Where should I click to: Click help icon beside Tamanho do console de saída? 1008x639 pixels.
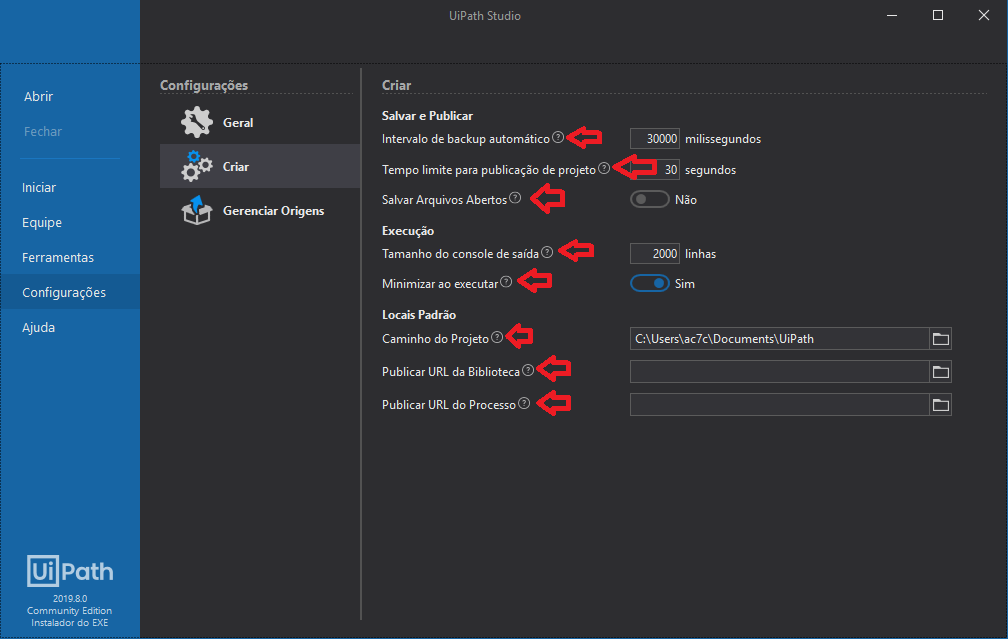[547, 252]
